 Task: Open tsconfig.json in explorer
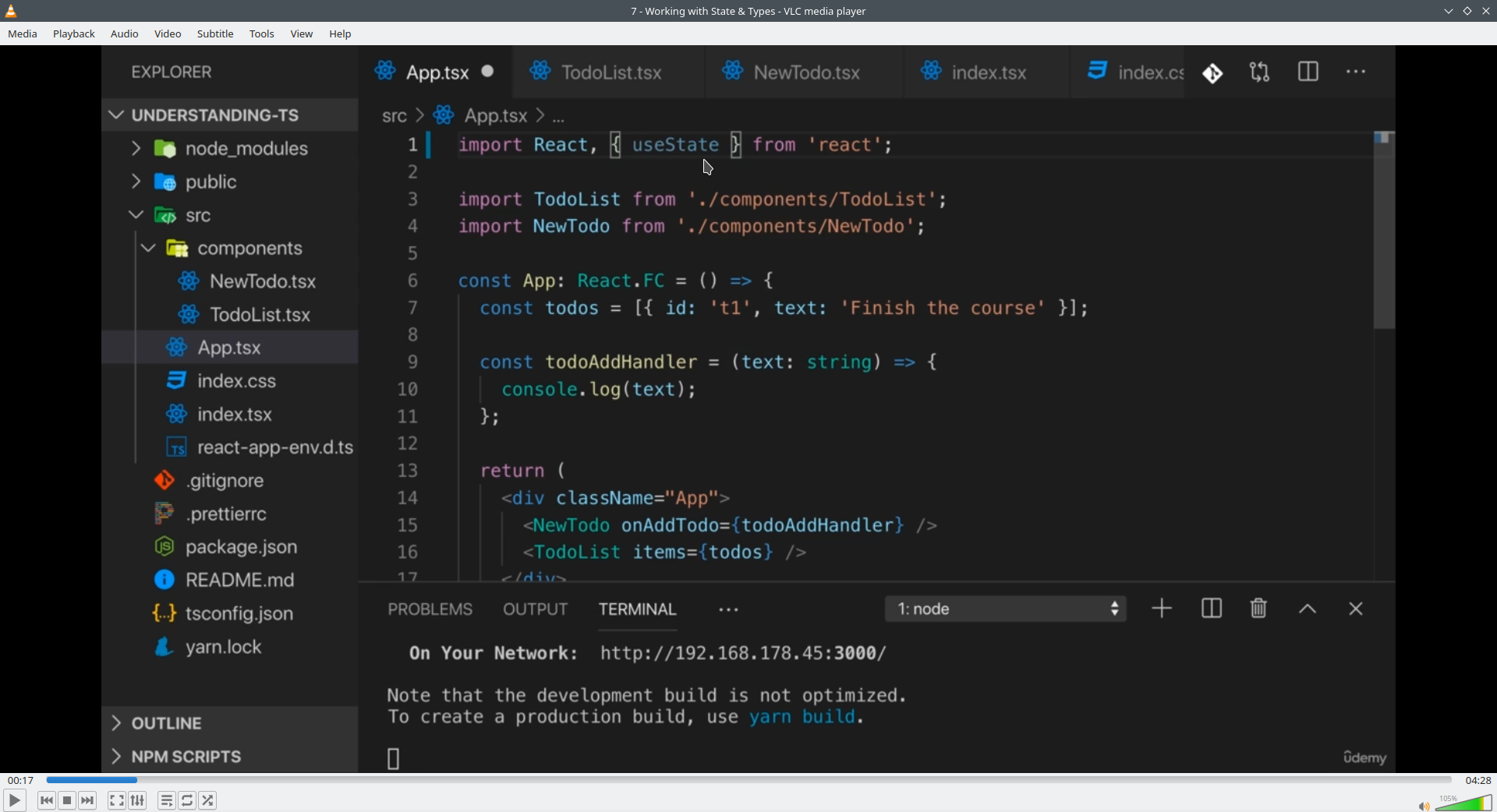(x=230, y=614)
